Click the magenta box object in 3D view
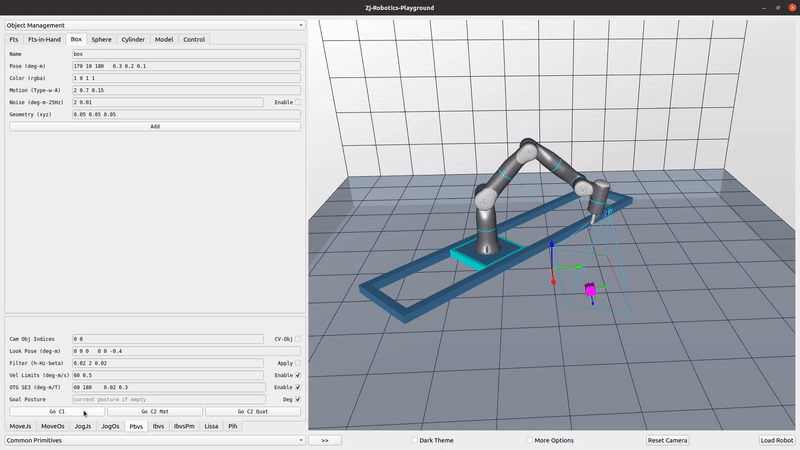The height and width of the screenshot is (450, 800). (x=590, y=289)
